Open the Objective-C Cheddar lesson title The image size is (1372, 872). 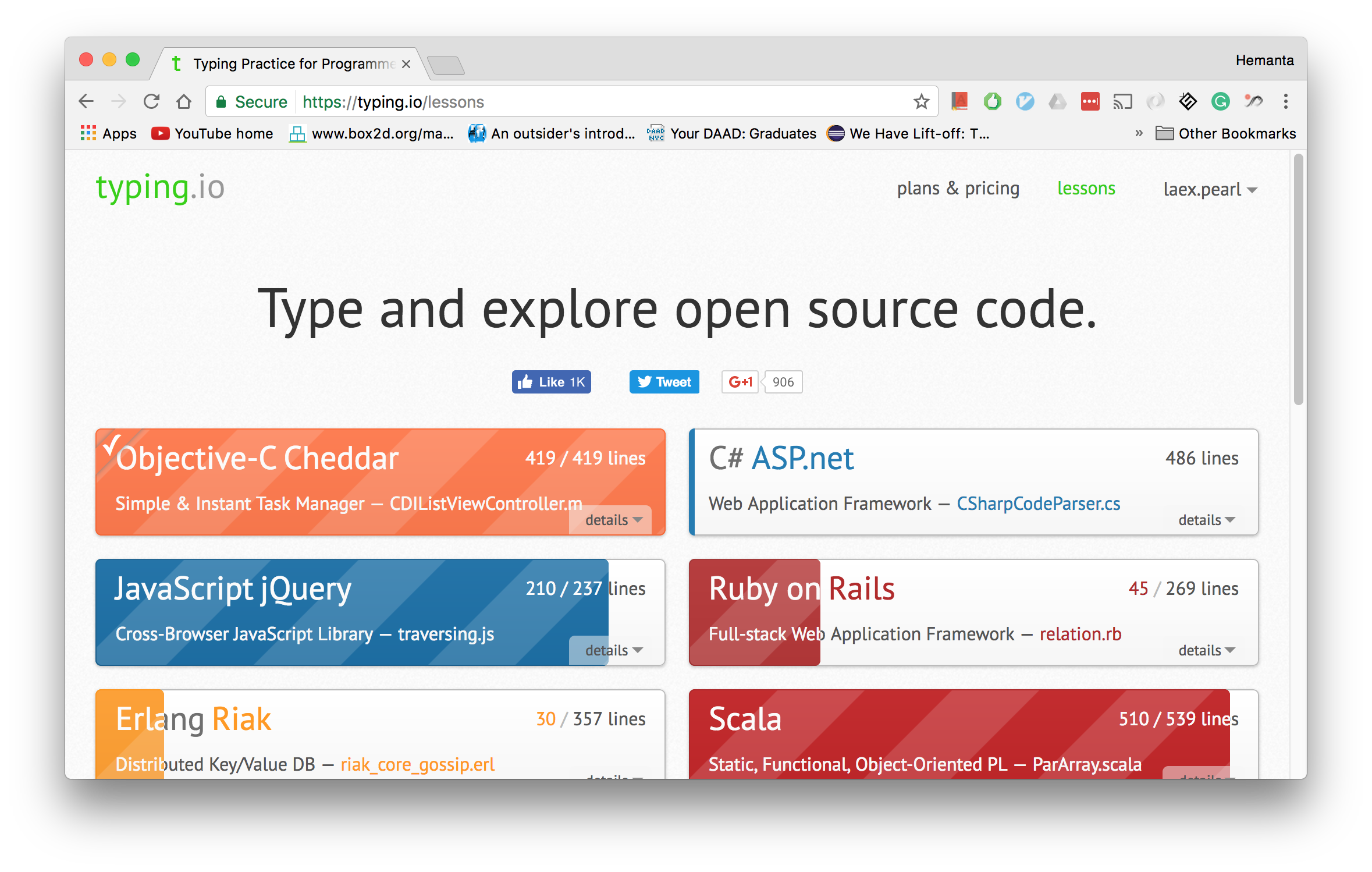pos(257,458)
